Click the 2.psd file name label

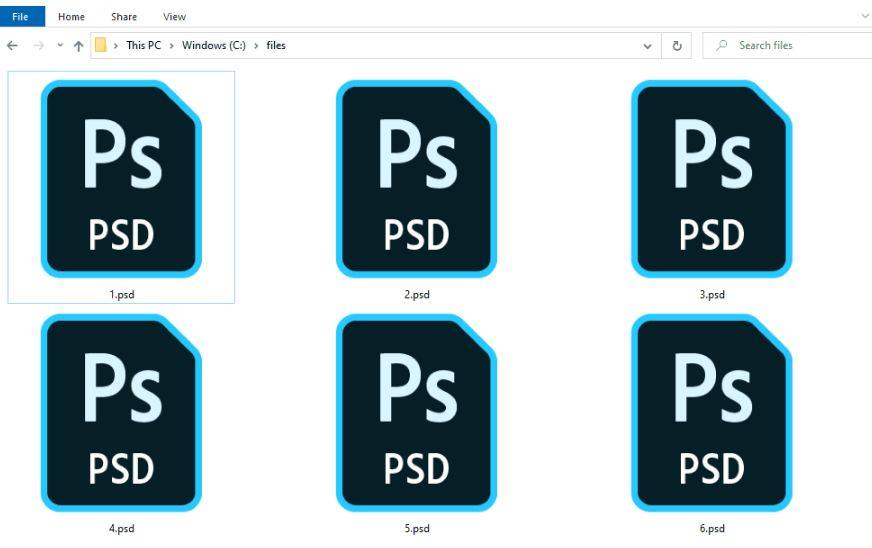pos(417,294)
